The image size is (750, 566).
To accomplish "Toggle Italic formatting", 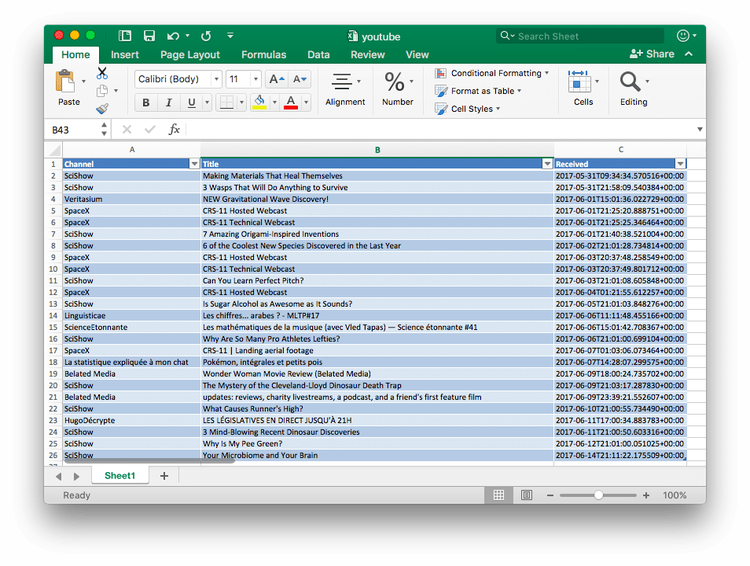I will (x=168, y=103).
